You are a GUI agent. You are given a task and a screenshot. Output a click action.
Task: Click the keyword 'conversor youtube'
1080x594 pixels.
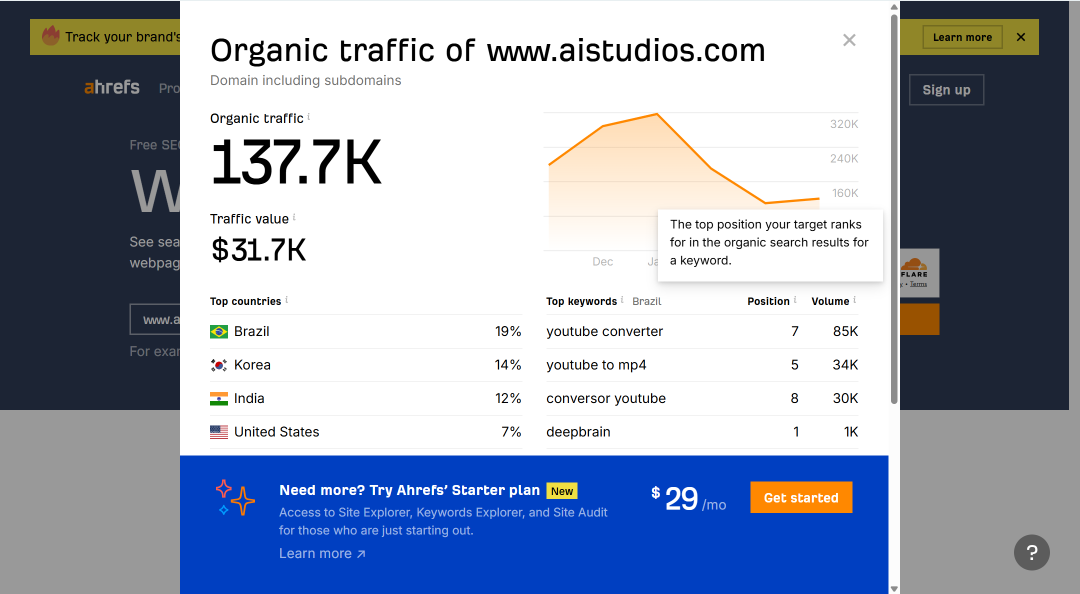pos(606,398)
